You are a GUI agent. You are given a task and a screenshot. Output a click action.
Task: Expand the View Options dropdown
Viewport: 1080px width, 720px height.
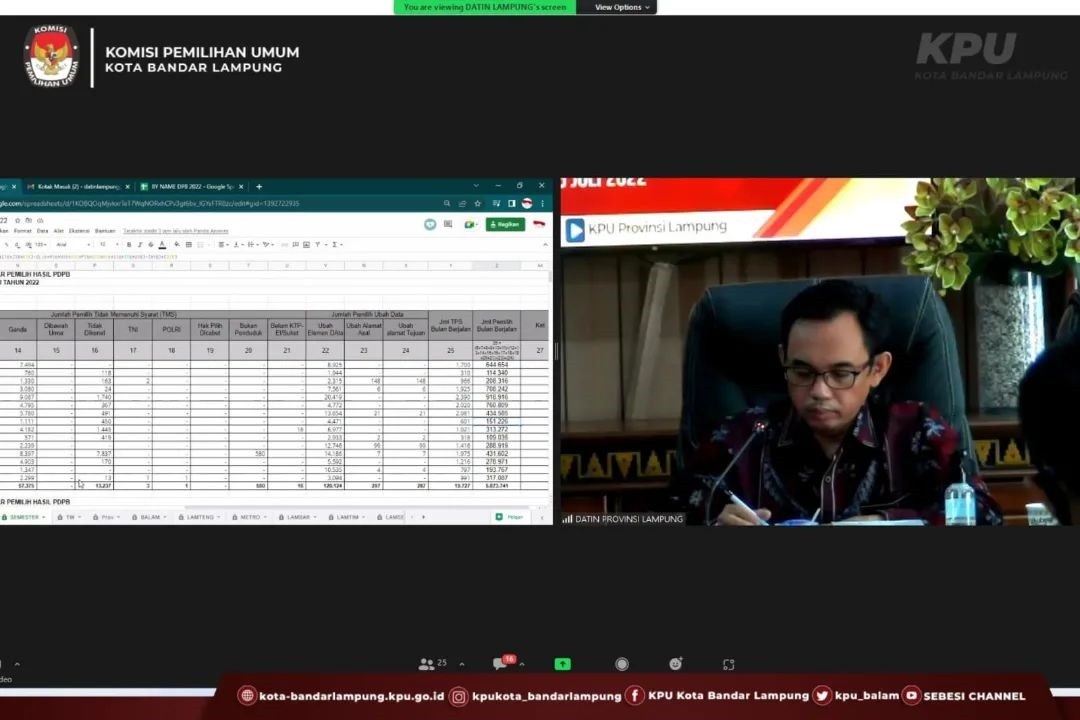tap(622, 7)
